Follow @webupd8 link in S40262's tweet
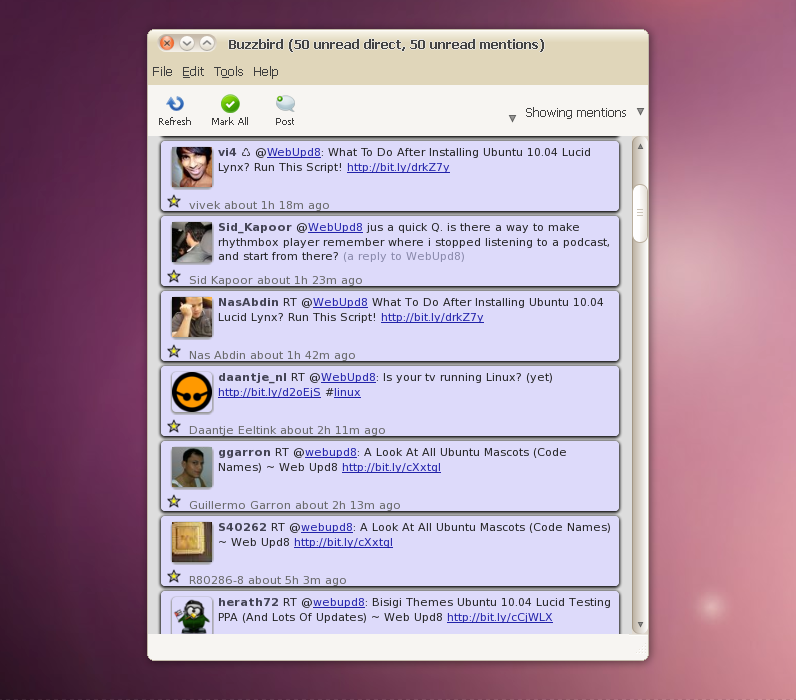 point(327,527)
